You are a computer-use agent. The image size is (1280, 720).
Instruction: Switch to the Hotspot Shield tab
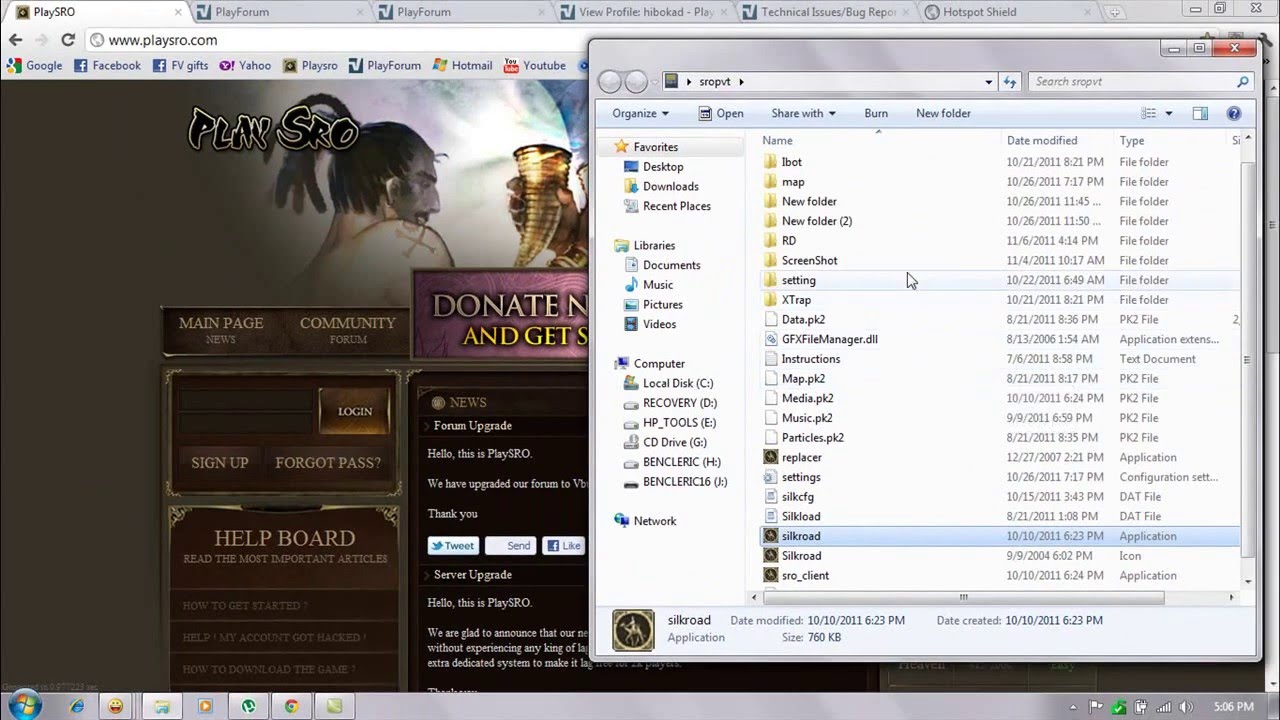(1002, 12)
